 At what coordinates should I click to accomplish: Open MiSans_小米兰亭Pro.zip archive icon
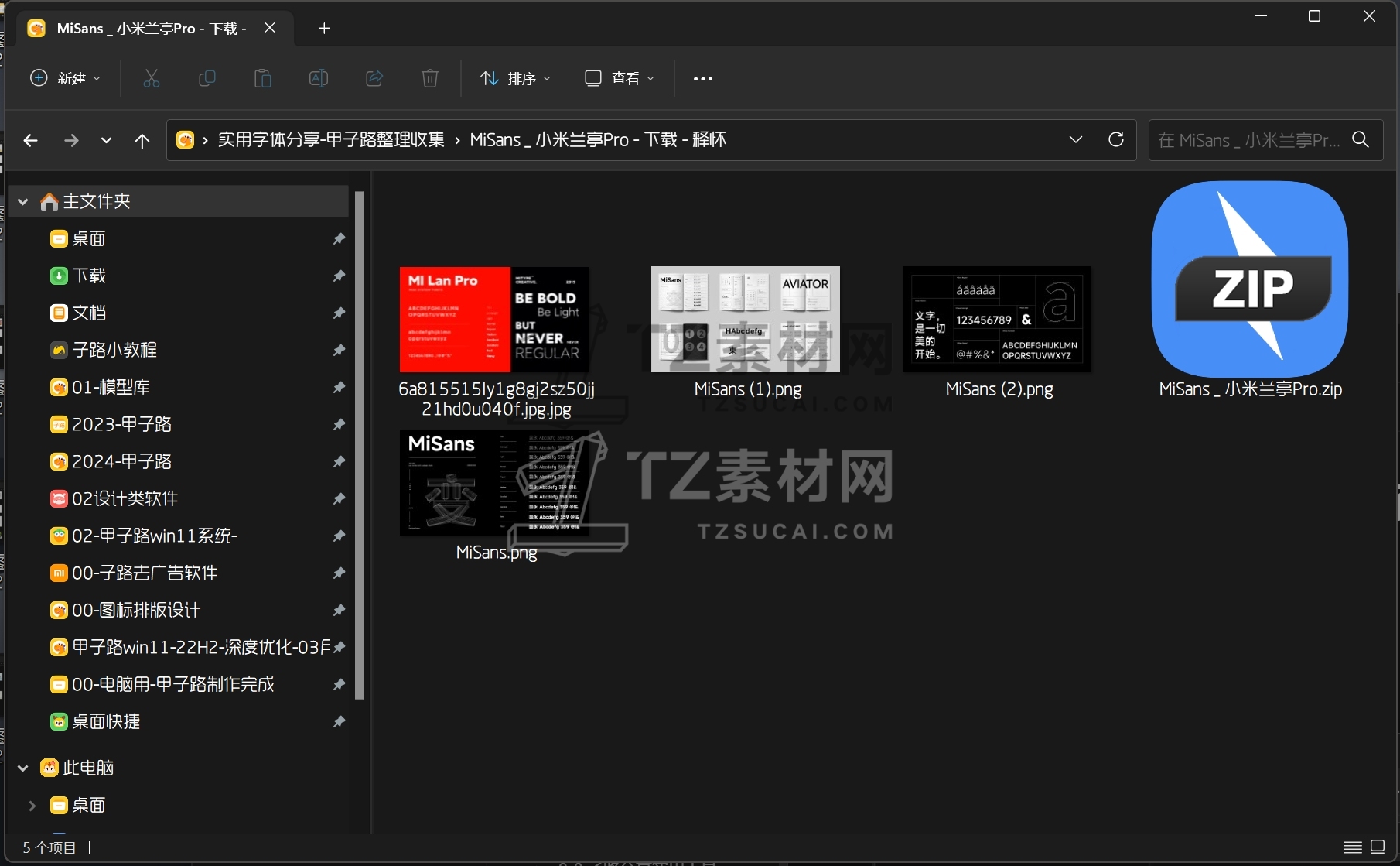pos(1250,279)
